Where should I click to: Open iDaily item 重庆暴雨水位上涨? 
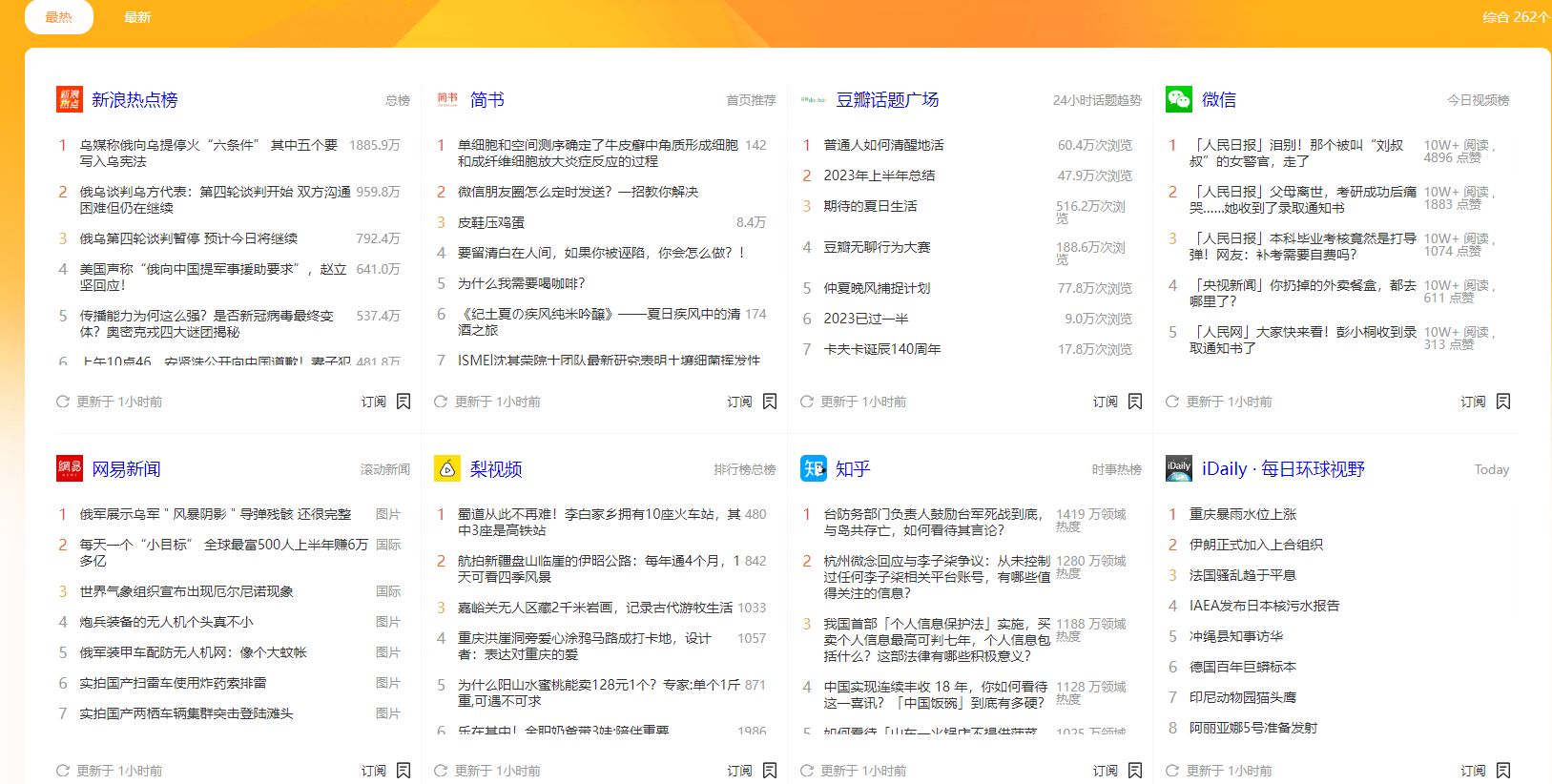(1243, 514)
